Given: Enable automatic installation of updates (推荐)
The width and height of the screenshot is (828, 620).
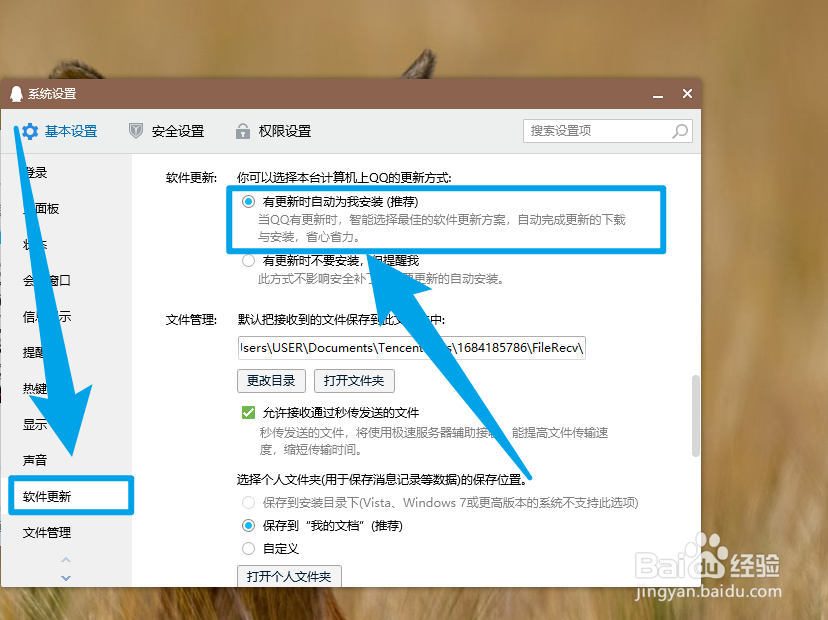Looking at the screenshot, I should point(247,202).
